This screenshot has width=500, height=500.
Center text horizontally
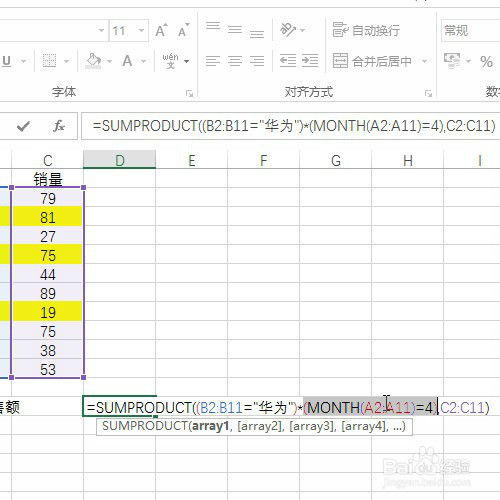click(x=235, y=61)
